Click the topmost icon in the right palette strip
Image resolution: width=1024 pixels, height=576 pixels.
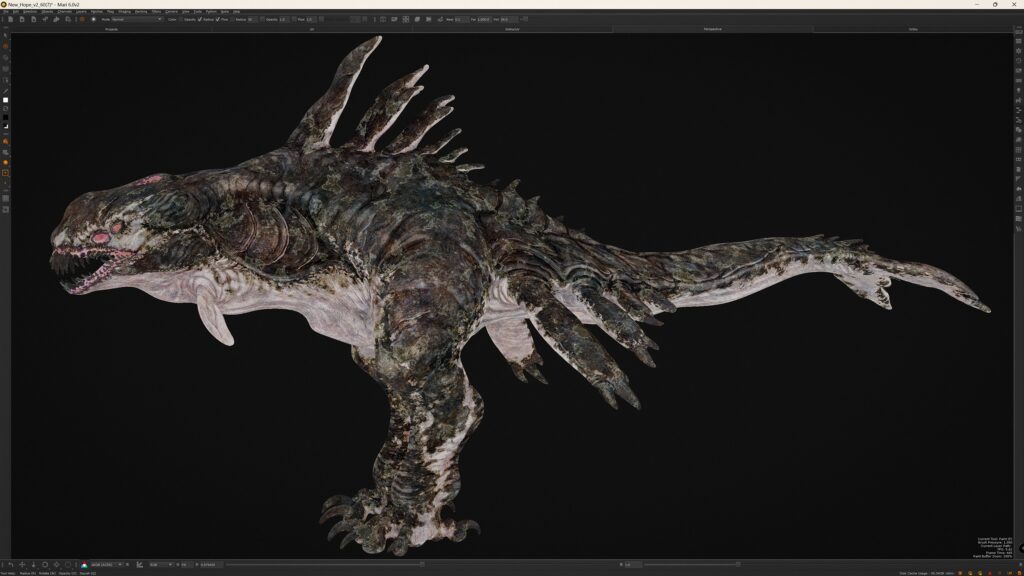pyautogui.click(x=1018, y=37)
